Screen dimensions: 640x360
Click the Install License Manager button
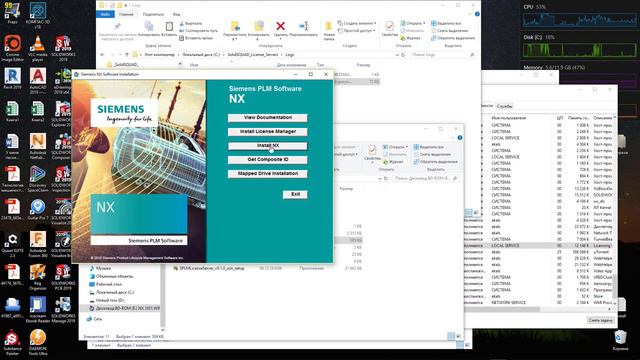(x=267, y=131)
